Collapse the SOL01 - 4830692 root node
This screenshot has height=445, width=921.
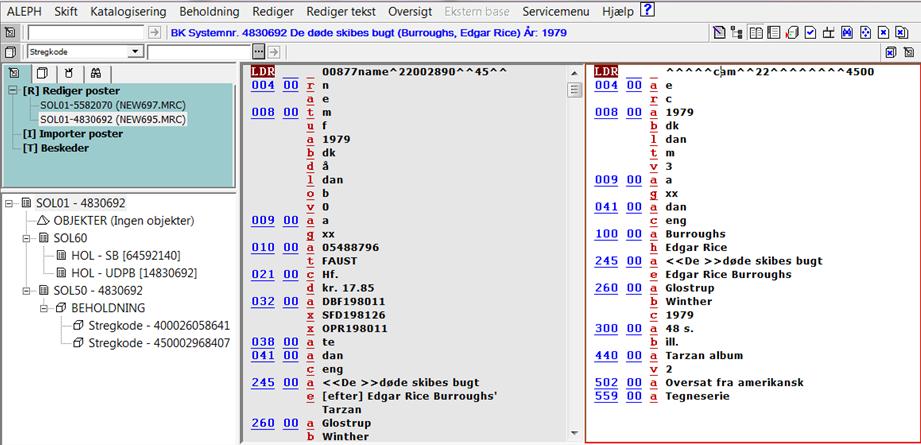pyautogui.click(x=10, y=203)
